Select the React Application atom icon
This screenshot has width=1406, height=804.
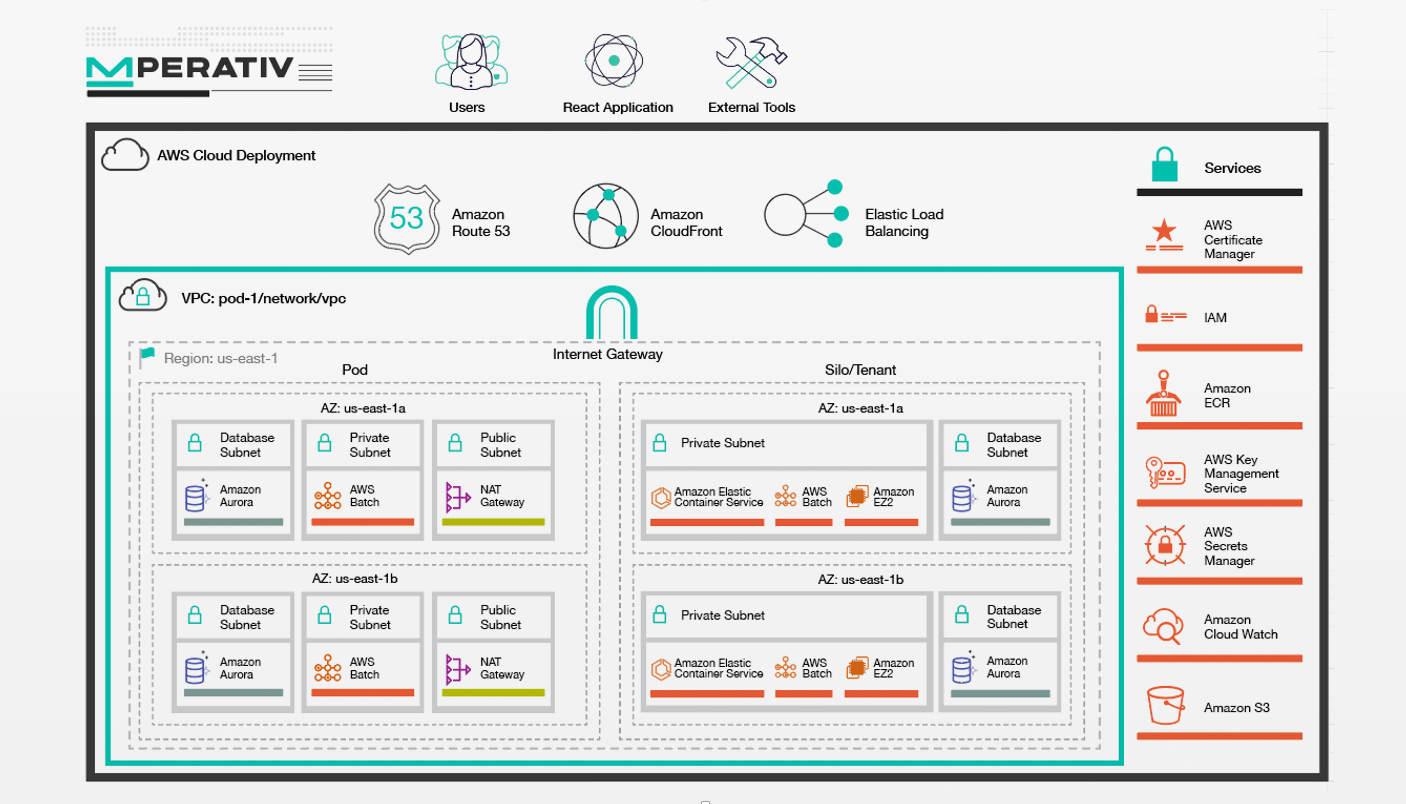[x=613, y=61]
